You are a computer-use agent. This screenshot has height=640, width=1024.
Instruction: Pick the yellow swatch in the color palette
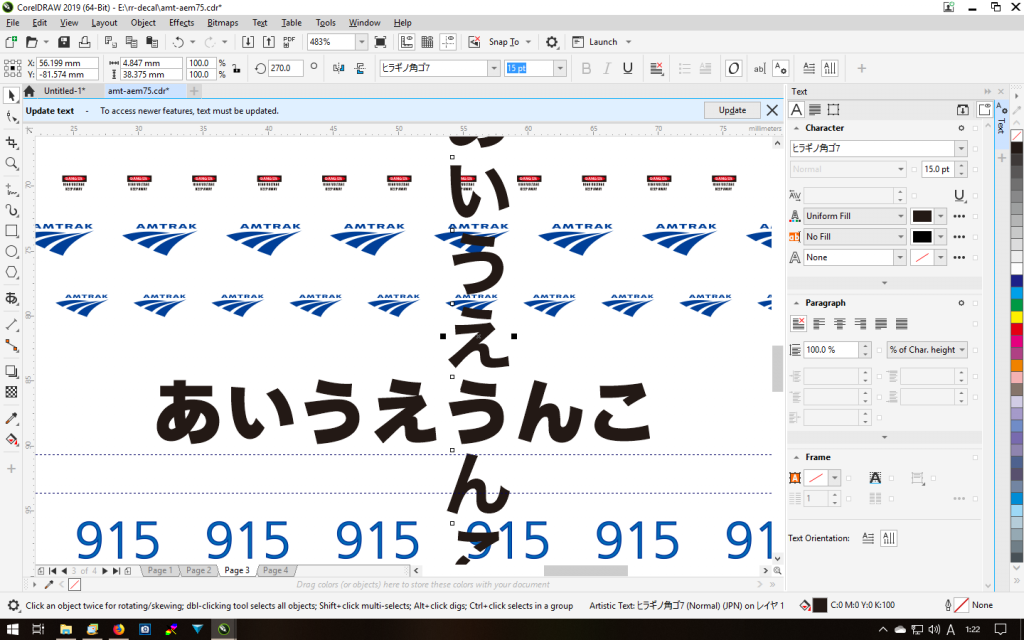pos(1016,317)
